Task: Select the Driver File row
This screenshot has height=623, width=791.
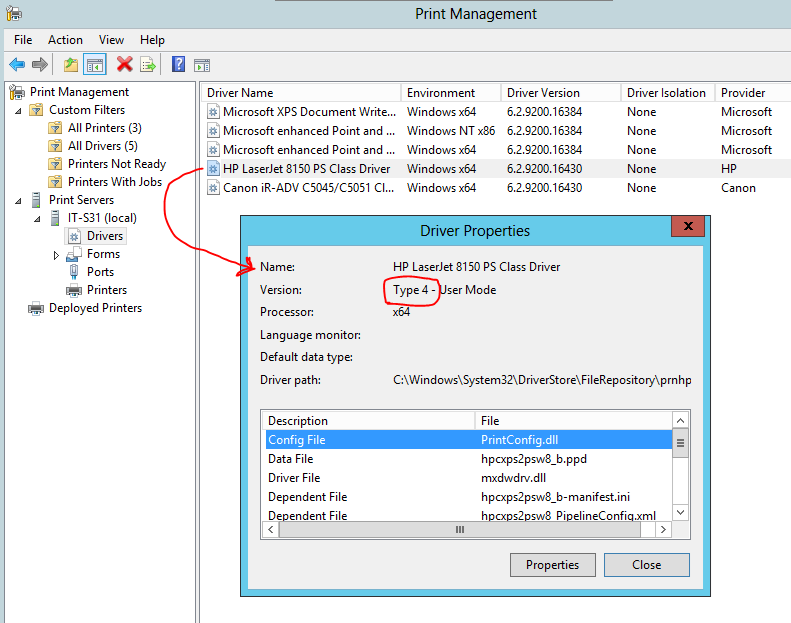Action: pos(469,478)
